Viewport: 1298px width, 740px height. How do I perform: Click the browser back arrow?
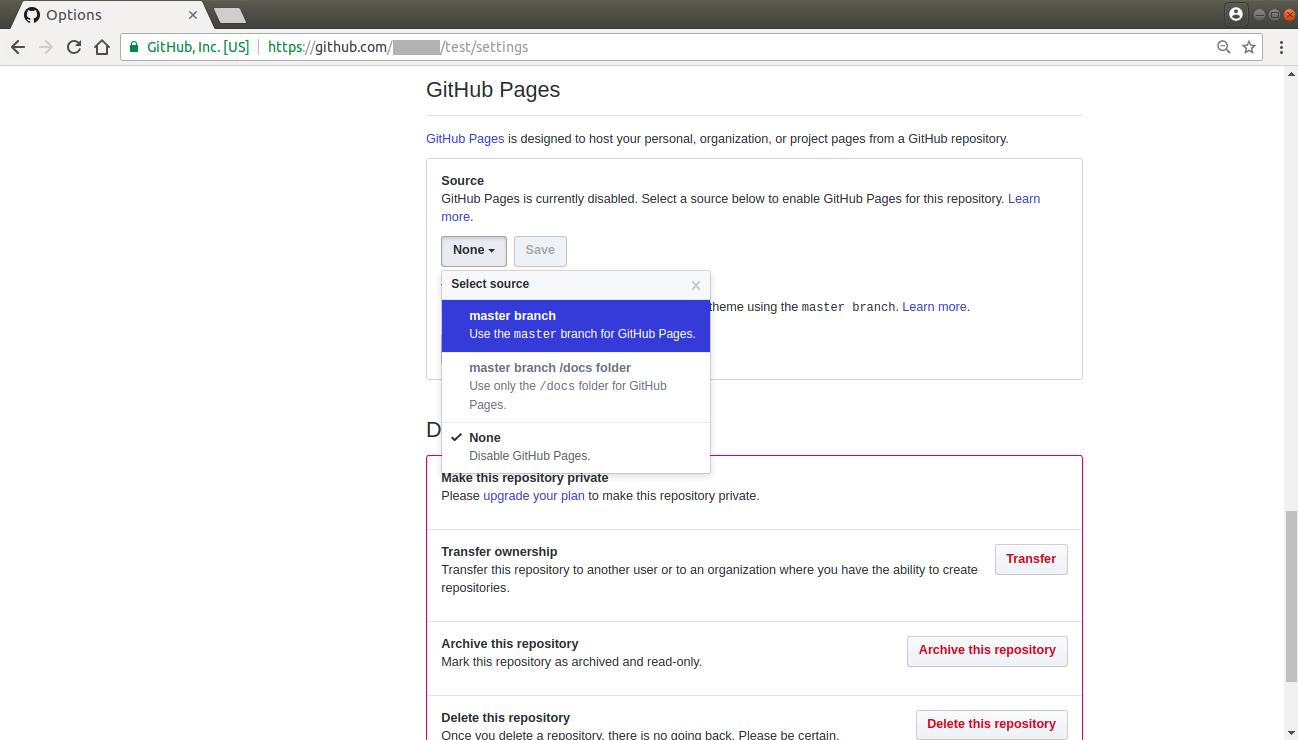tap(18, 47)
